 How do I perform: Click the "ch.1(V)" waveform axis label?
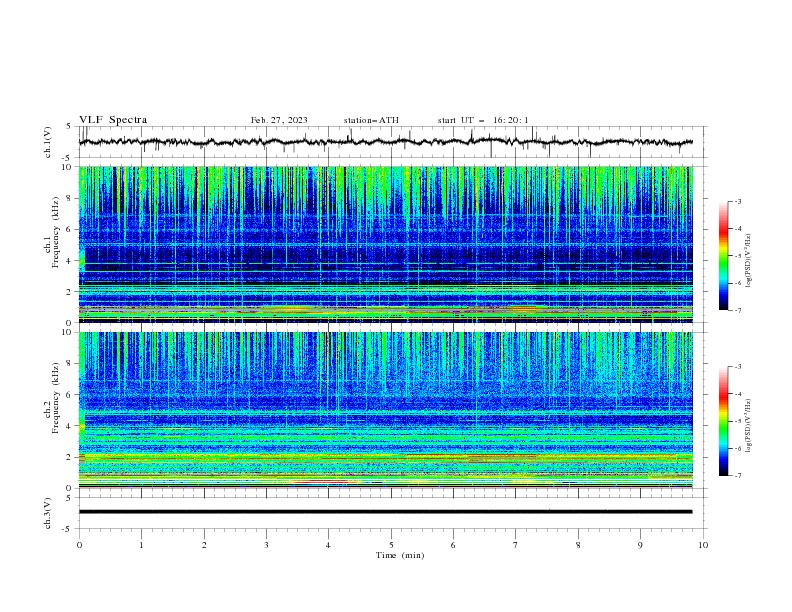pyautogui.click(x=48, y=142)
